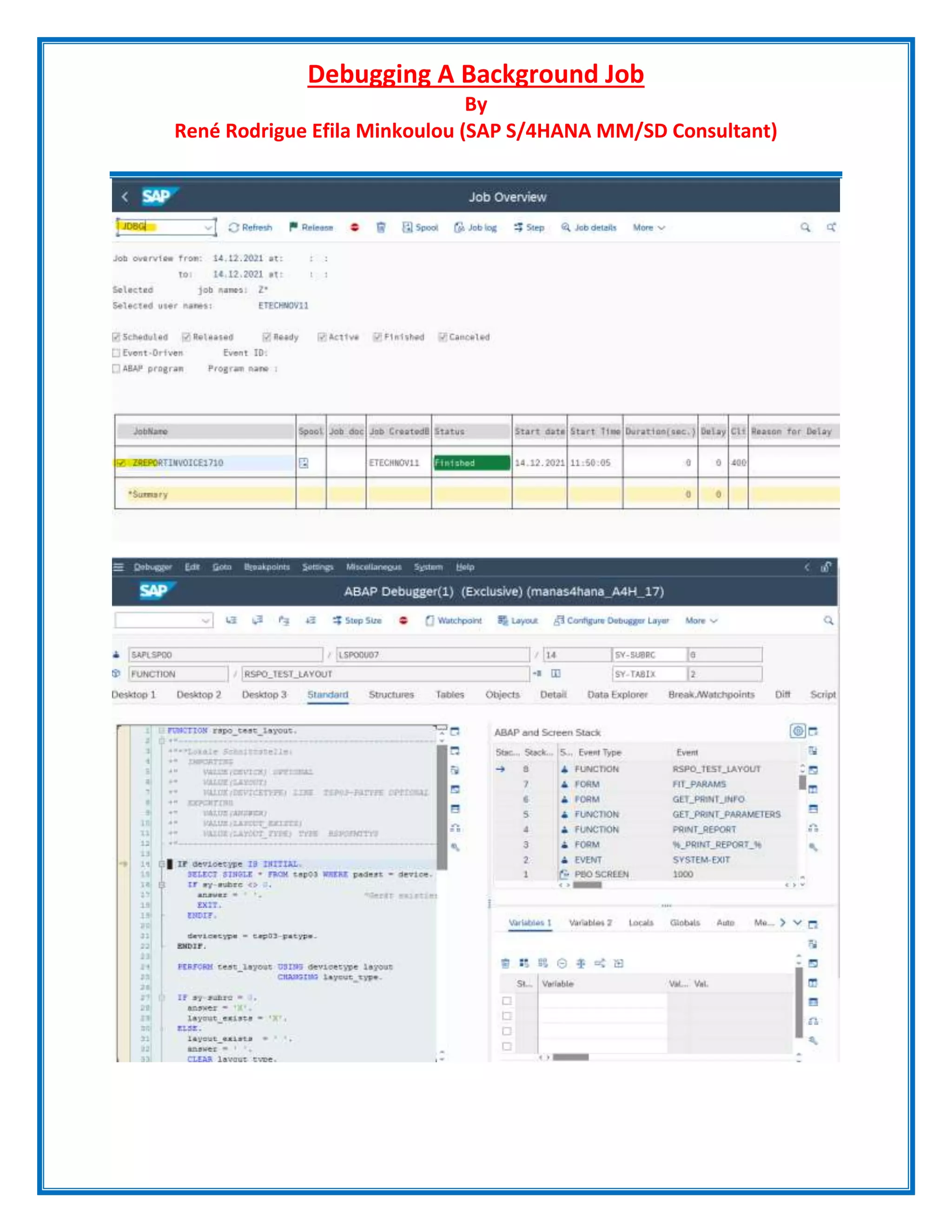Screen dimensions: 952x1232
Task: Toggle the Ready checkbox
Action: [267, 337]
